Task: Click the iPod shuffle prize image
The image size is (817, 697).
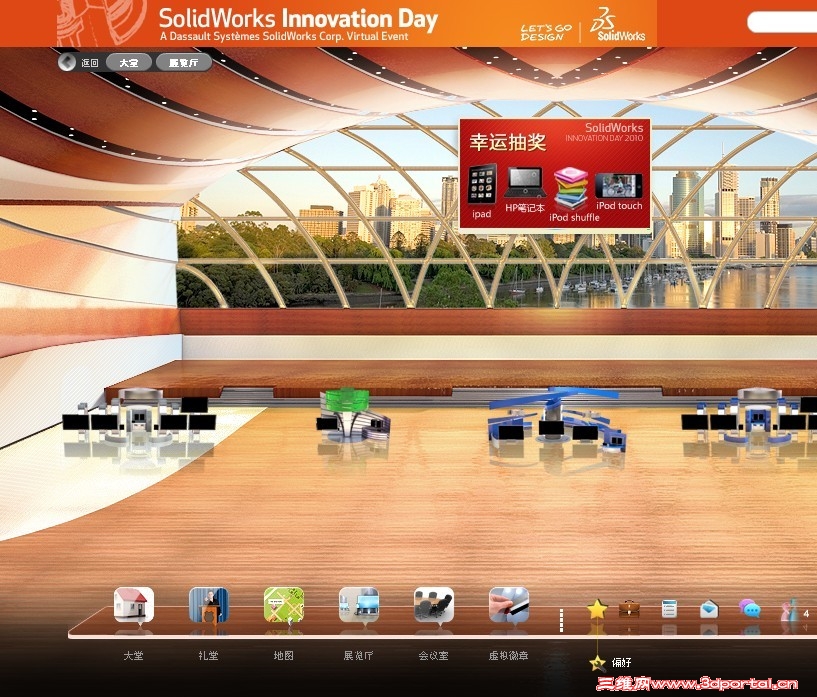Action: [571, 188]
